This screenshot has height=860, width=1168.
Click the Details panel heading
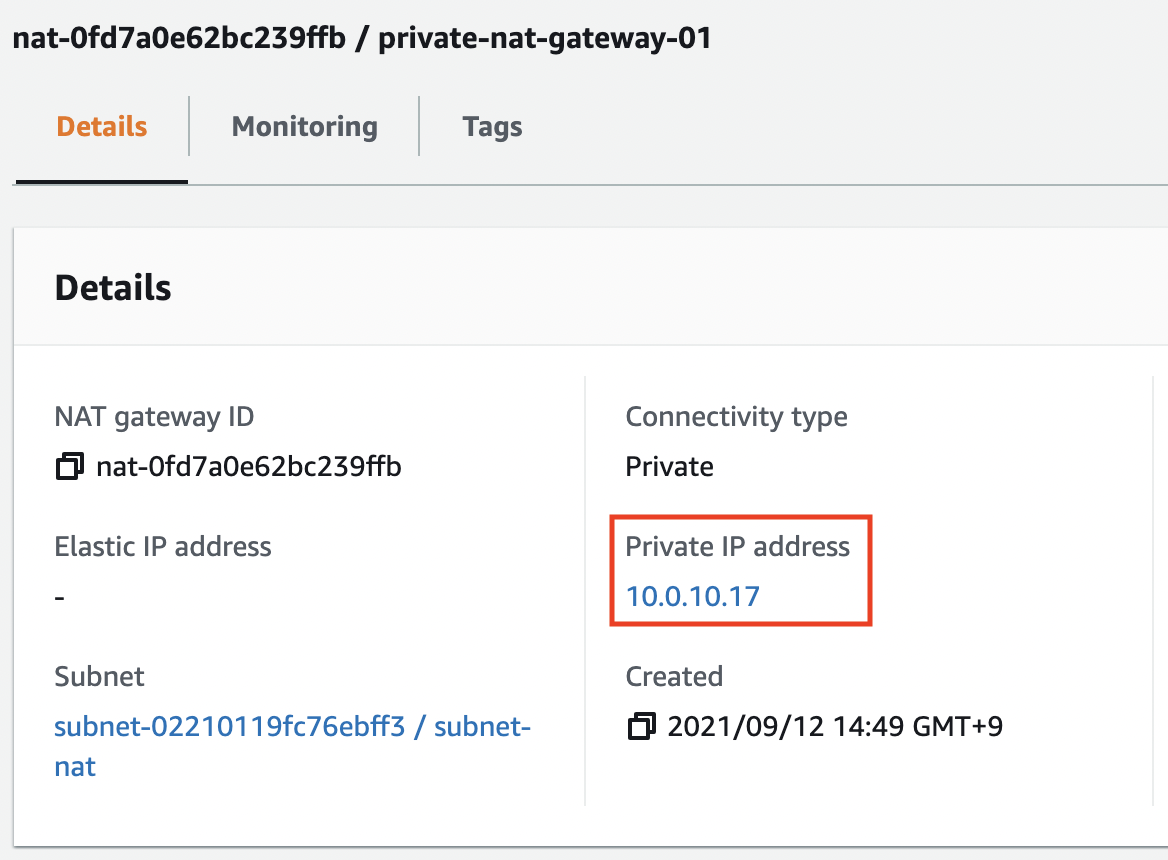(x=112, y=287)
